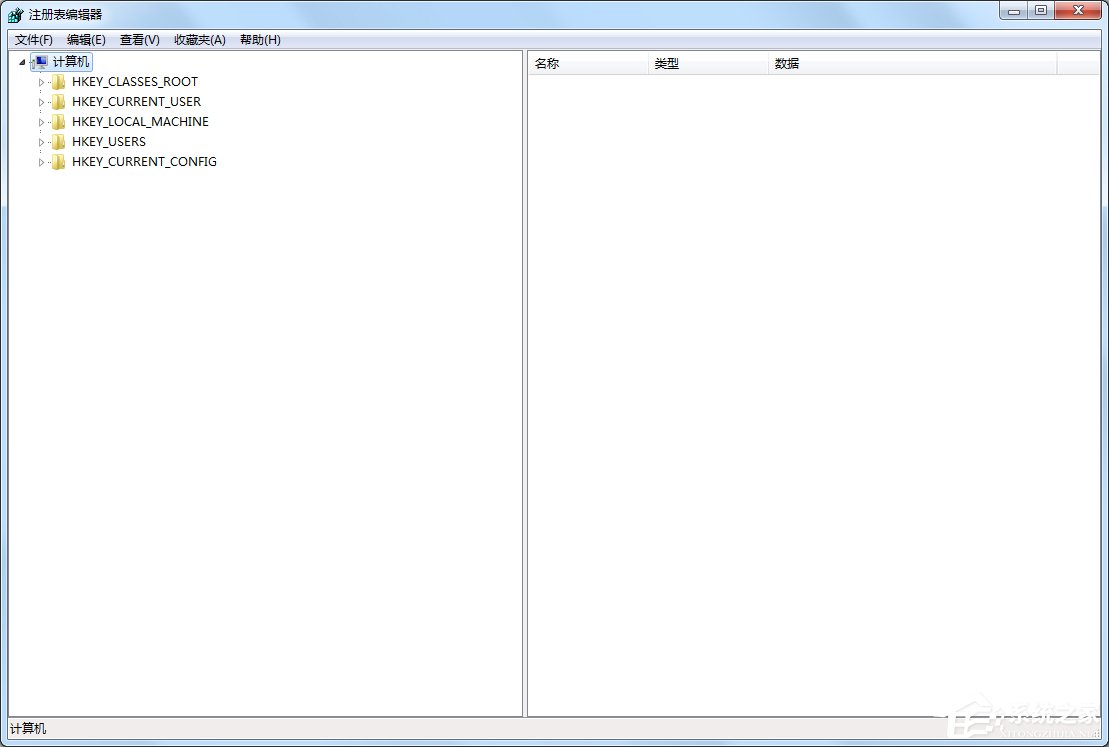This screenshot has height=747, width=1109.
Task: Collapse the 计算机 tree node
Action: pos(20,61)
